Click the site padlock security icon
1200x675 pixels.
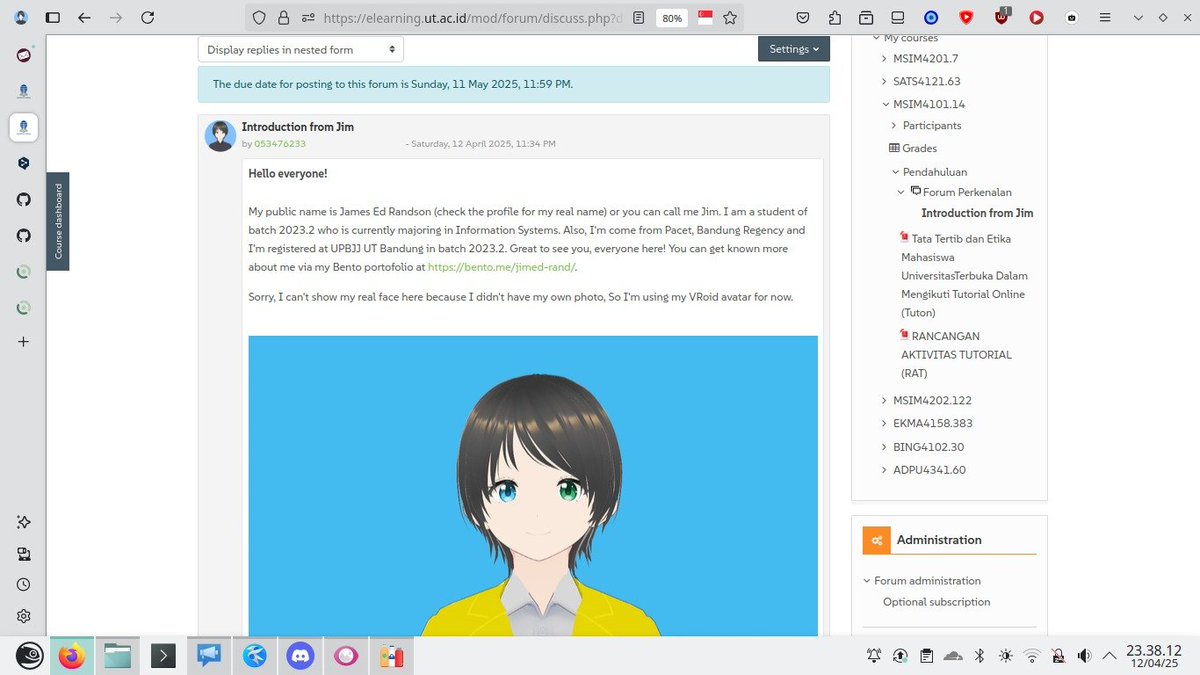(x=283, y=17)
